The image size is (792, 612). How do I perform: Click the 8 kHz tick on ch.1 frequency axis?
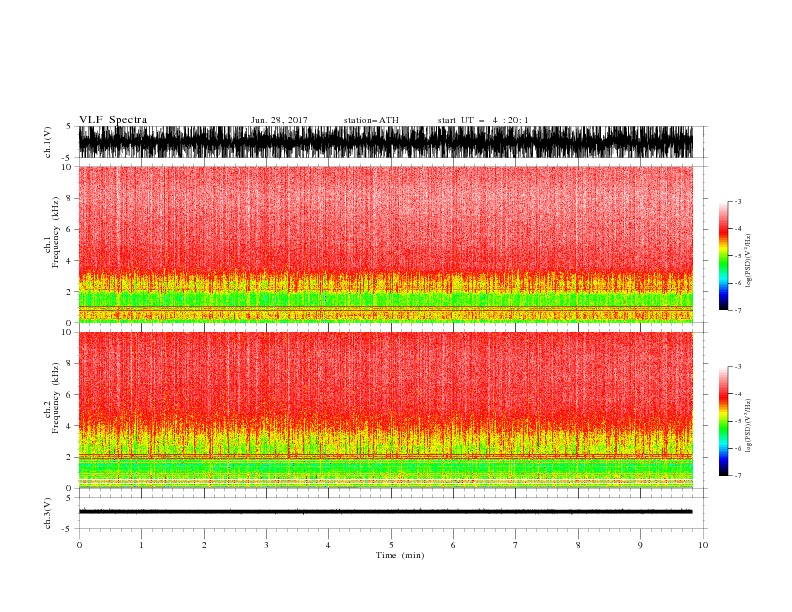point(69,198)
